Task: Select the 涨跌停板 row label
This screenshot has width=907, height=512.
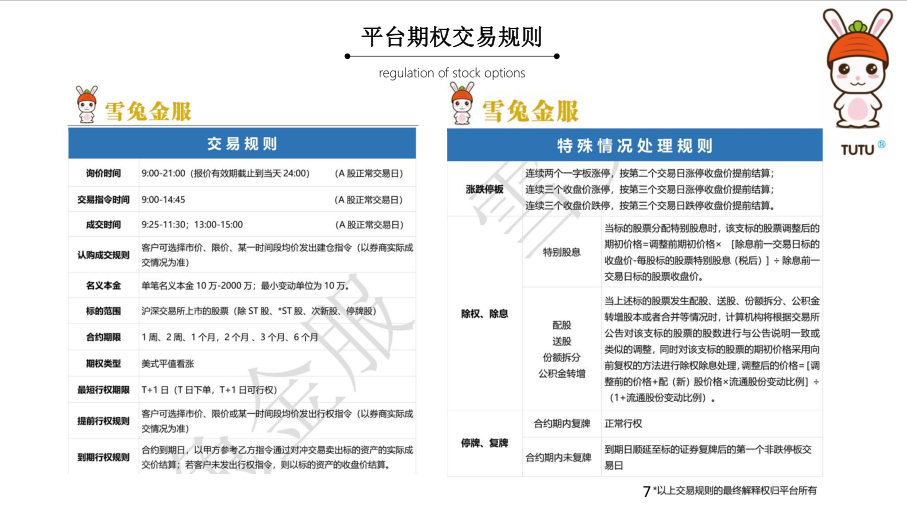Action: (x=484, y=189)
